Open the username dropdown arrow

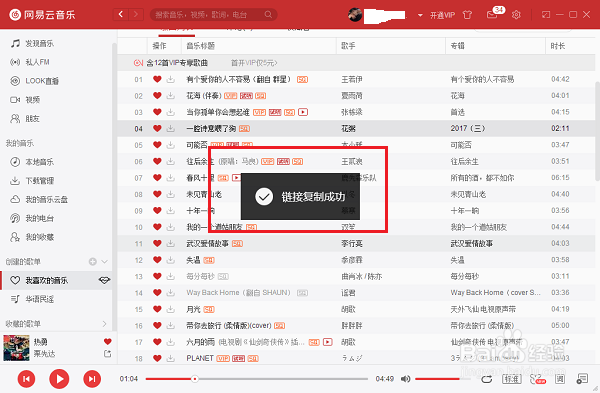pyautogui.click(x=420, y=15)
